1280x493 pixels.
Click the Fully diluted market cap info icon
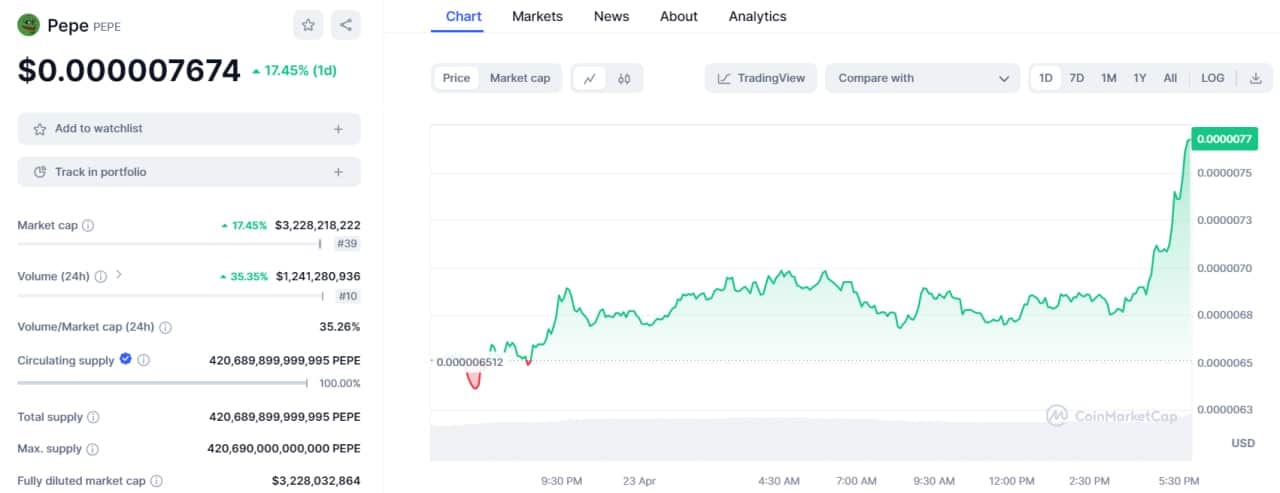[157, 481]
